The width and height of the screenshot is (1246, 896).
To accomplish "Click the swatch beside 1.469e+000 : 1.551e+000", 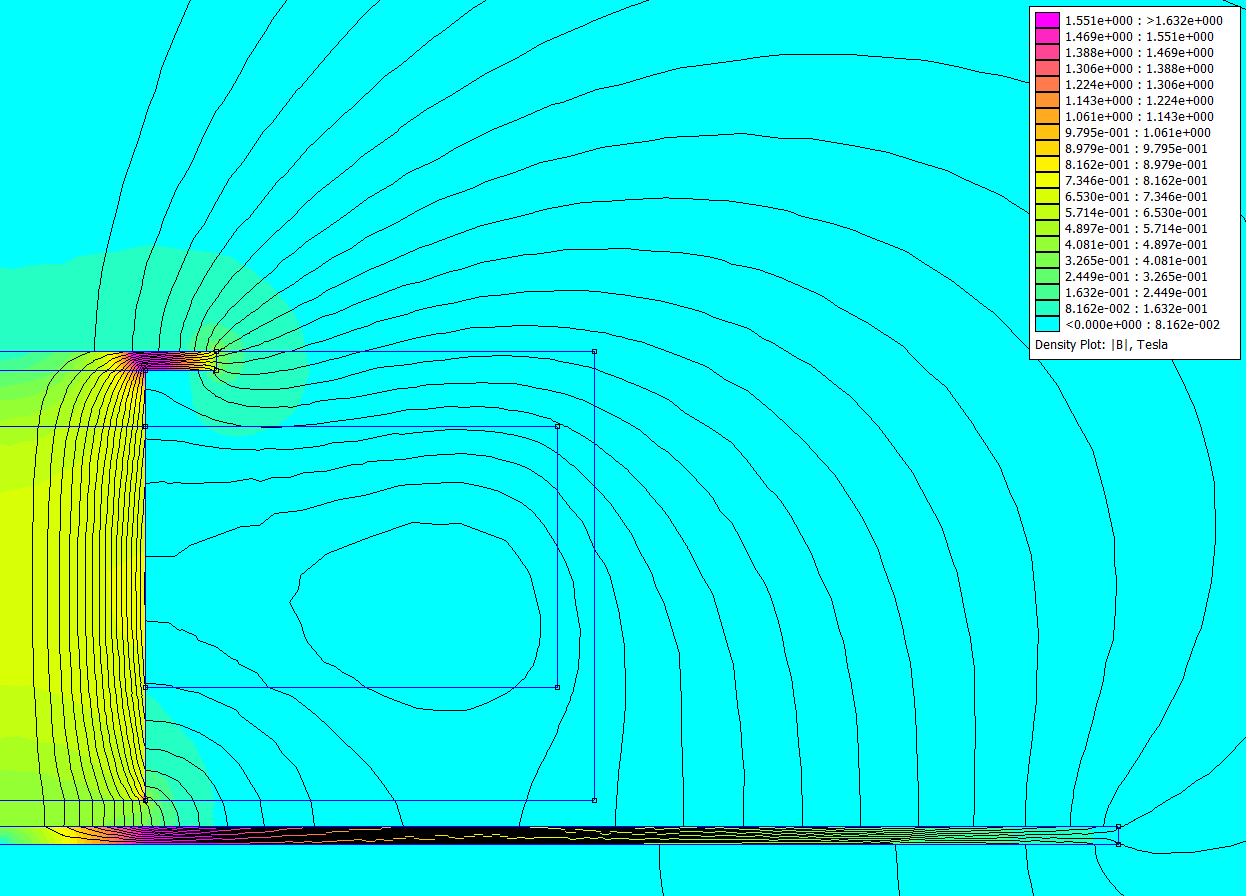I will pos(1047,36).
